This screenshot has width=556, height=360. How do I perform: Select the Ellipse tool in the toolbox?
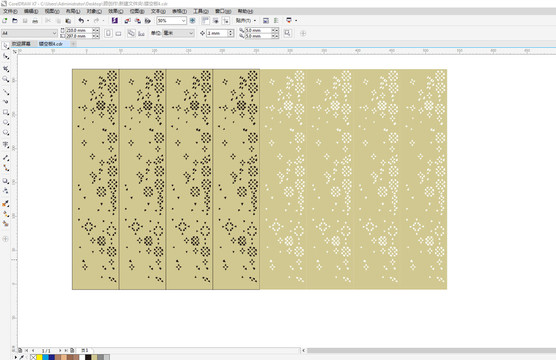point(6,122)
